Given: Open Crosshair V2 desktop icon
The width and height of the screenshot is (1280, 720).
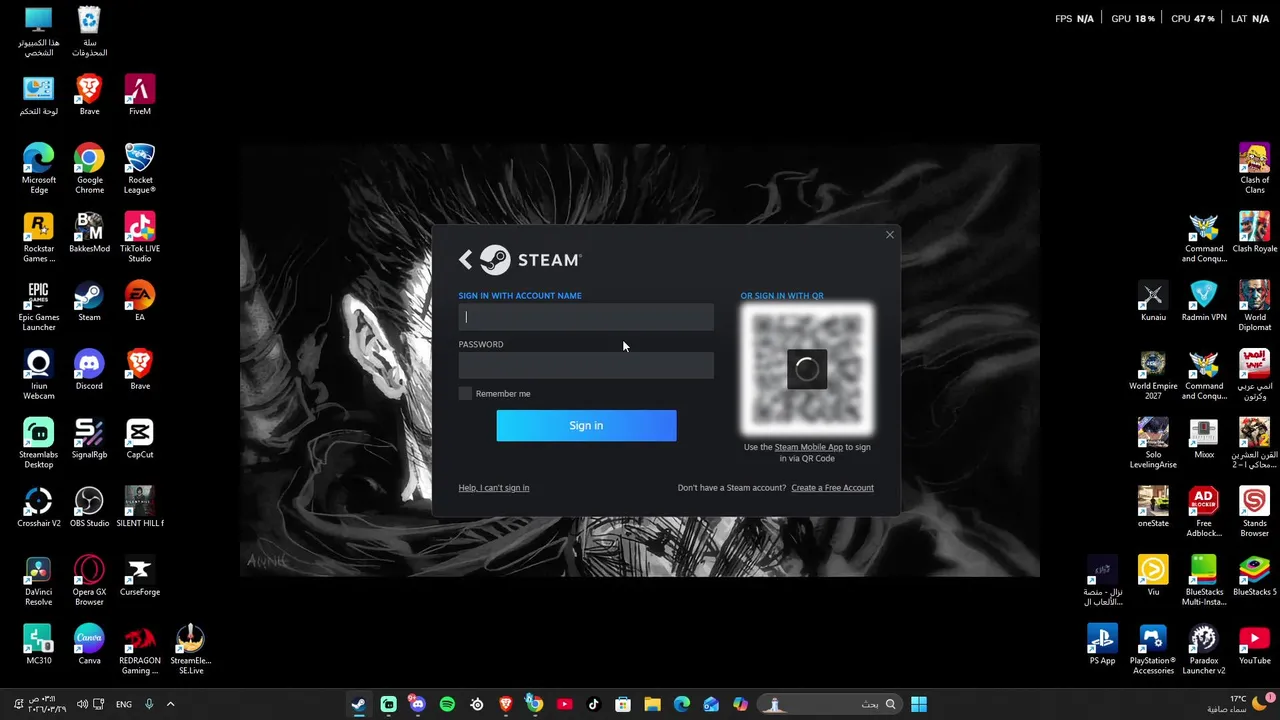Looking at the screenshot, I should pyautogui.click(x=39, y=506).
